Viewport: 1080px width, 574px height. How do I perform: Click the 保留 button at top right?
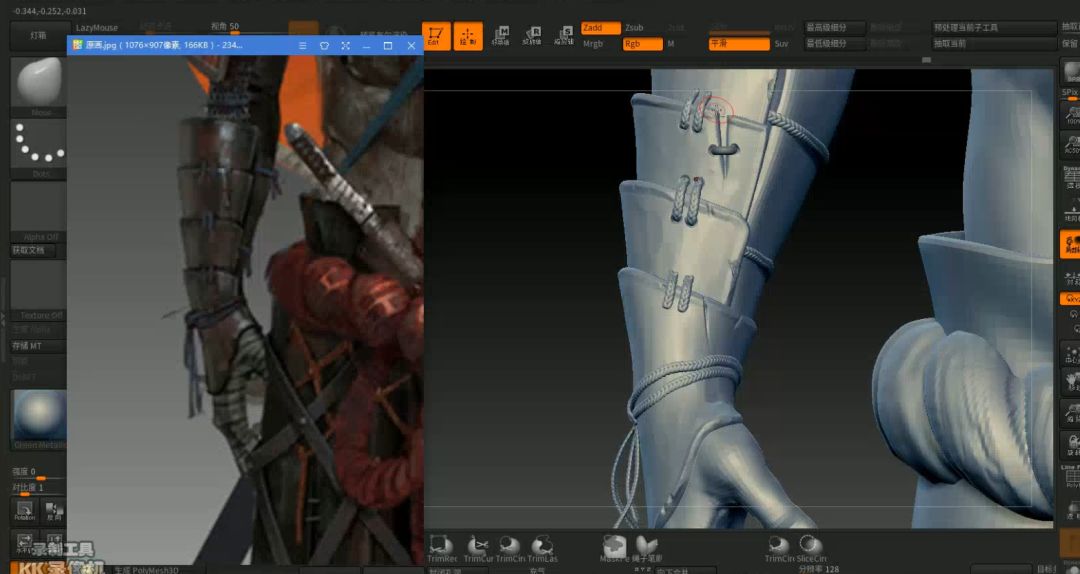(1070, 43)
